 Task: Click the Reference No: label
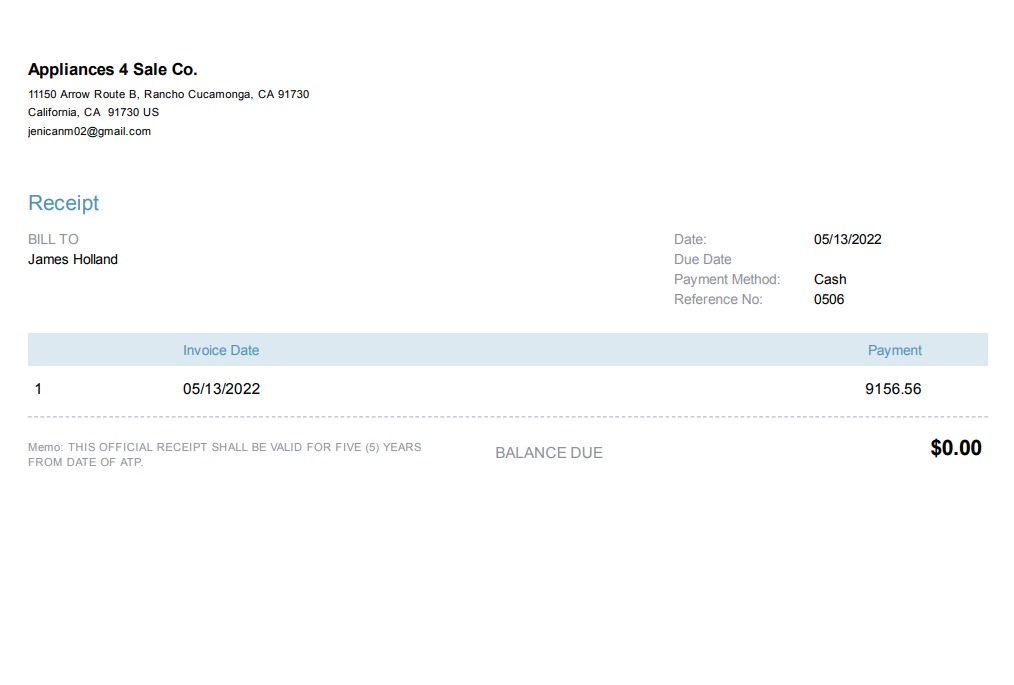point(718,299)
